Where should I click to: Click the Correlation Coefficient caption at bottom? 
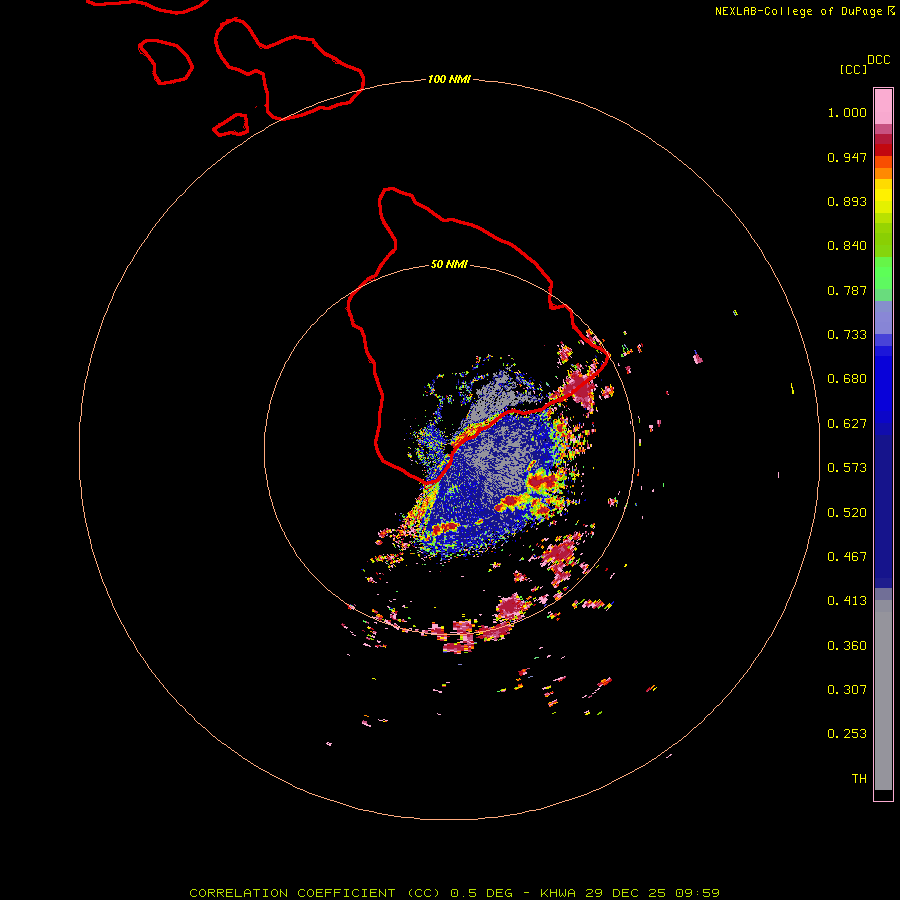(x=454, y=893)
